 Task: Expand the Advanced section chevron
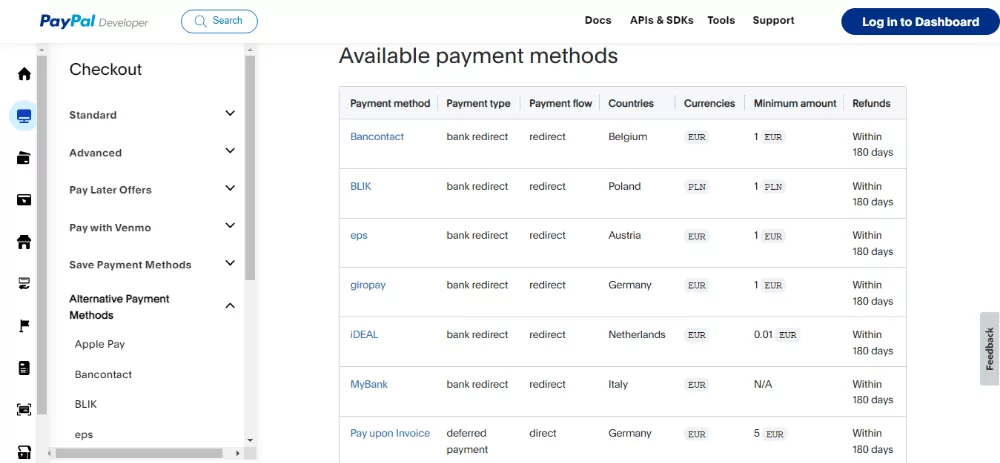(x=230, y=151)
